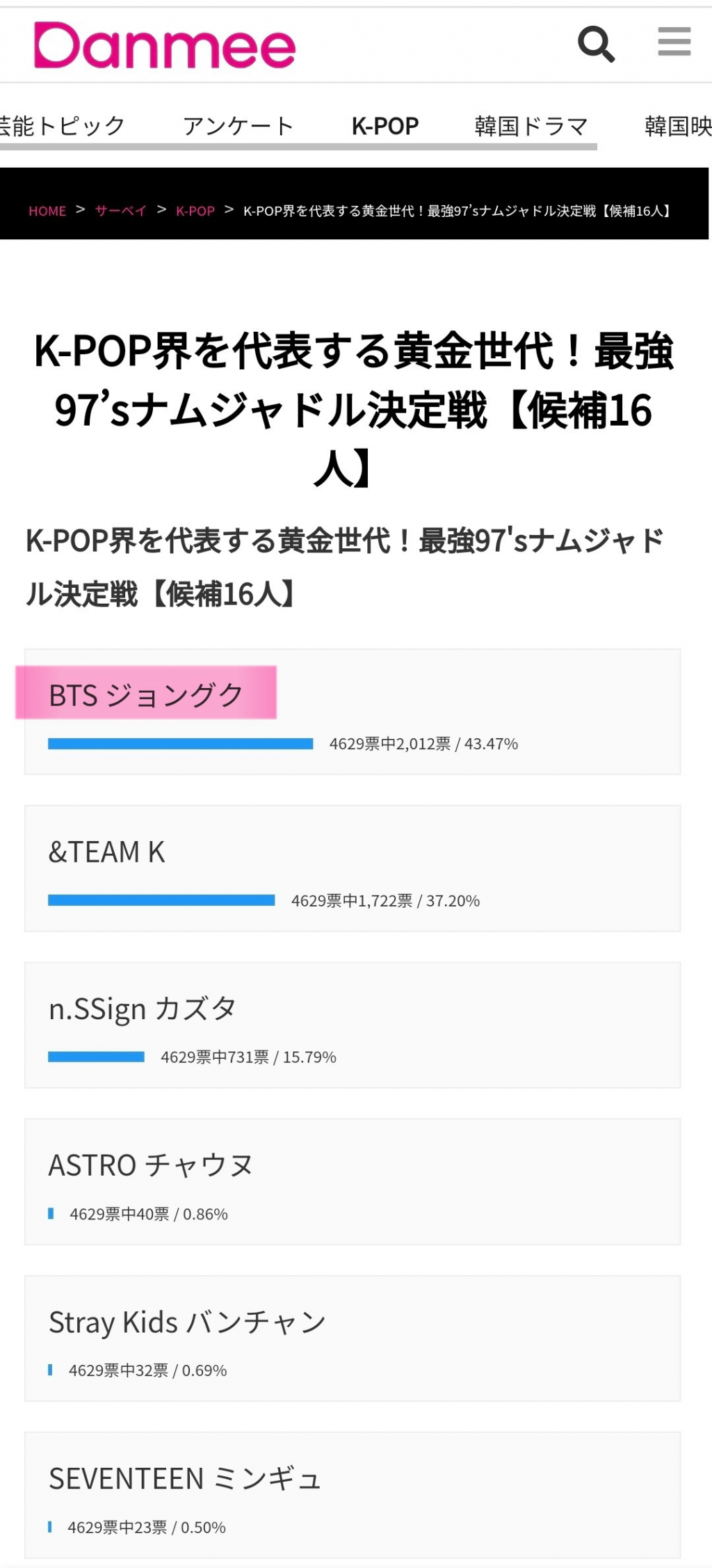Select the BTS ジョングク poll option
712x1568 pixels.
146,694
